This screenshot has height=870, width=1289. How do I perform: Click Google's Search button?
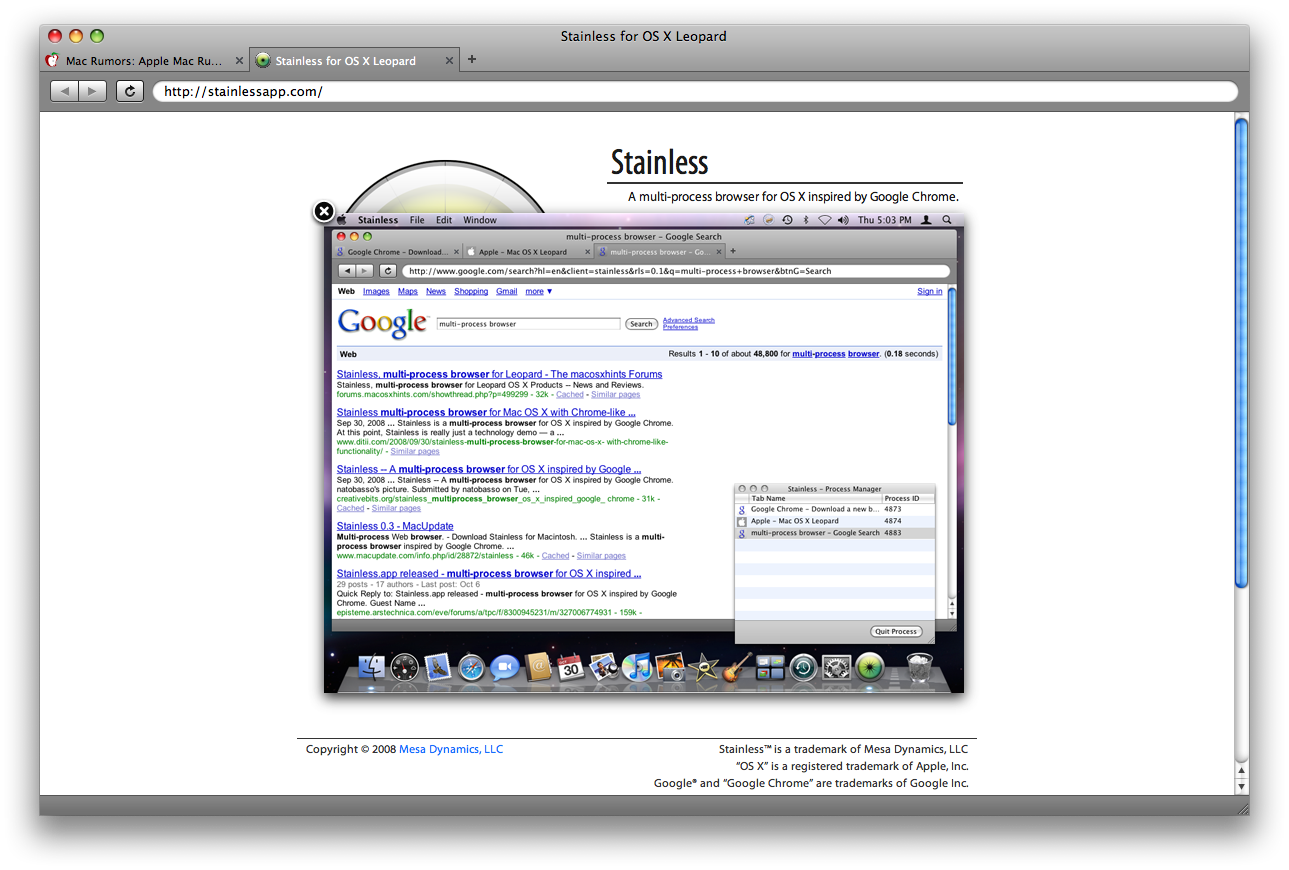(x=641, y=324)
